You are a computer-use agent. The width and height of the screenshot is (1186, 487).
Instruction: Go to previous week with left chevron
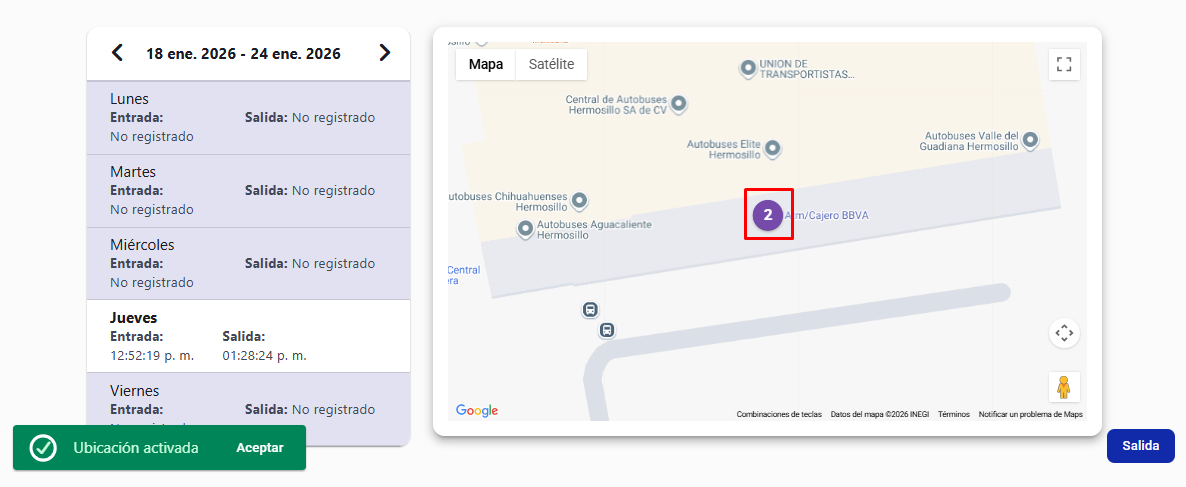coord(117,53)
